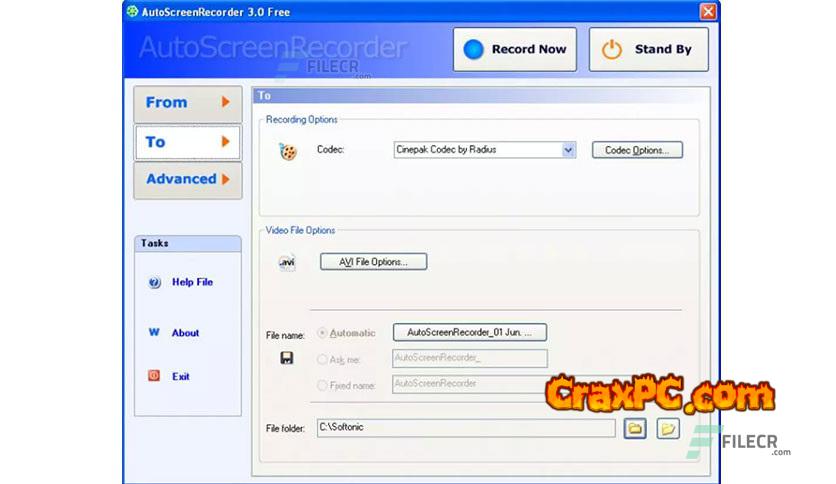Viewport: 836px width, 484px height.
Task: Open the file folder in explorer icon
Action: [x=668, y=428]
